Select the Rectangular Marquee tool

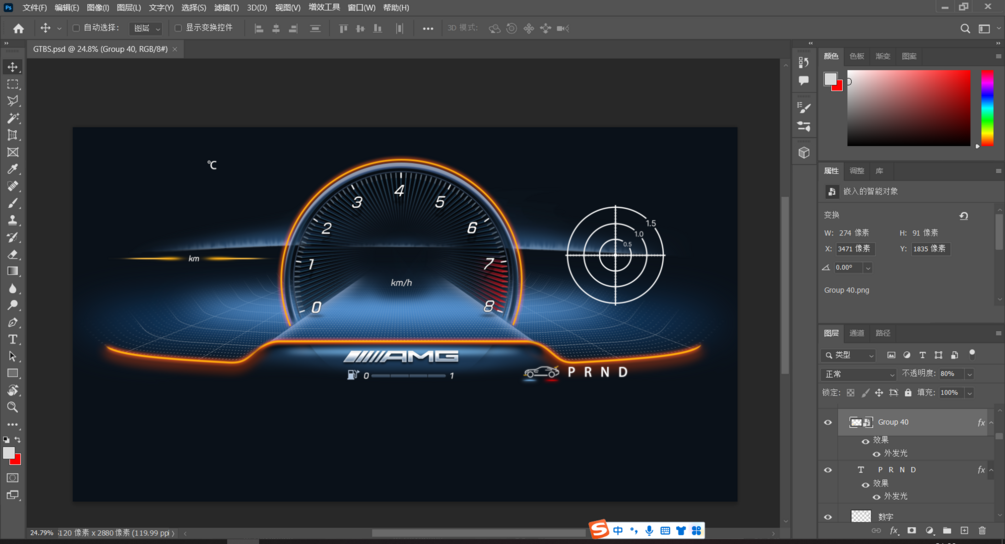(12, 84)
